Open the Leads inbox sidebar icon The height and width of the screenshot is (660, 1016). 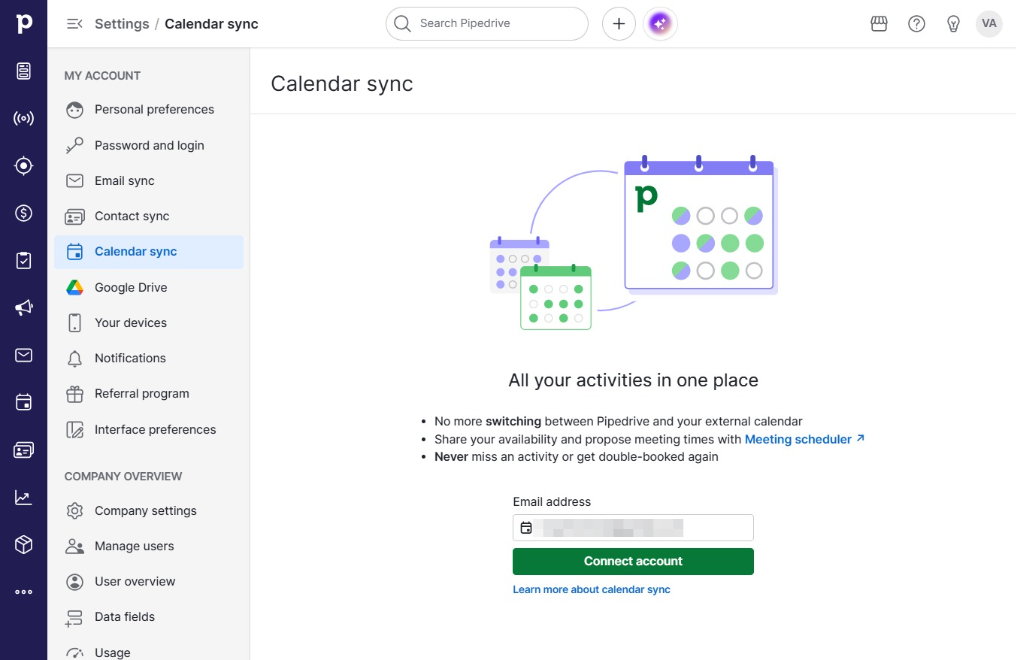tap(24, 71)
